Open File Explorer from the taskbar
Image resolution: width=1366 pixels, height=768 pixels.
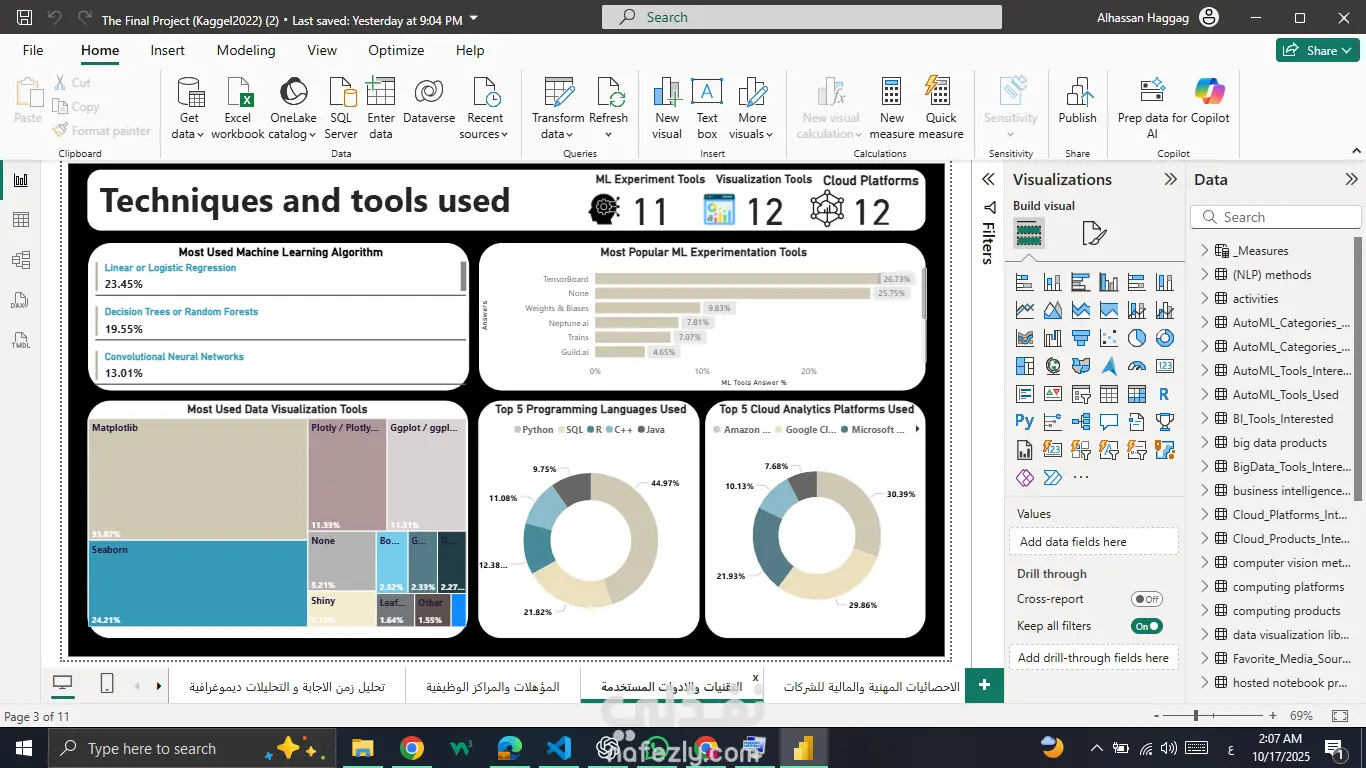362,748
